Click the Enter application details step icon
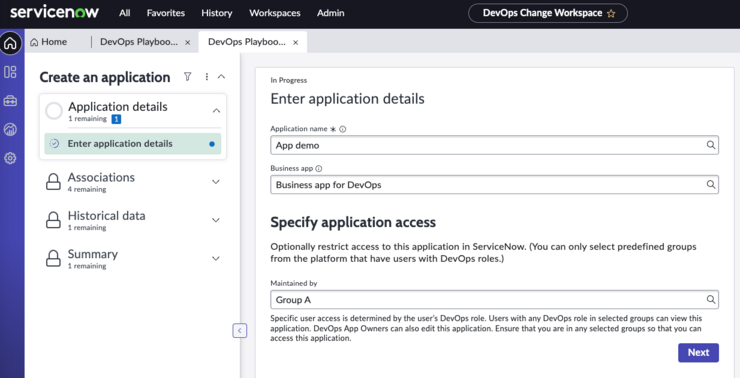This screenshot has width=740, height=378. 55,144
